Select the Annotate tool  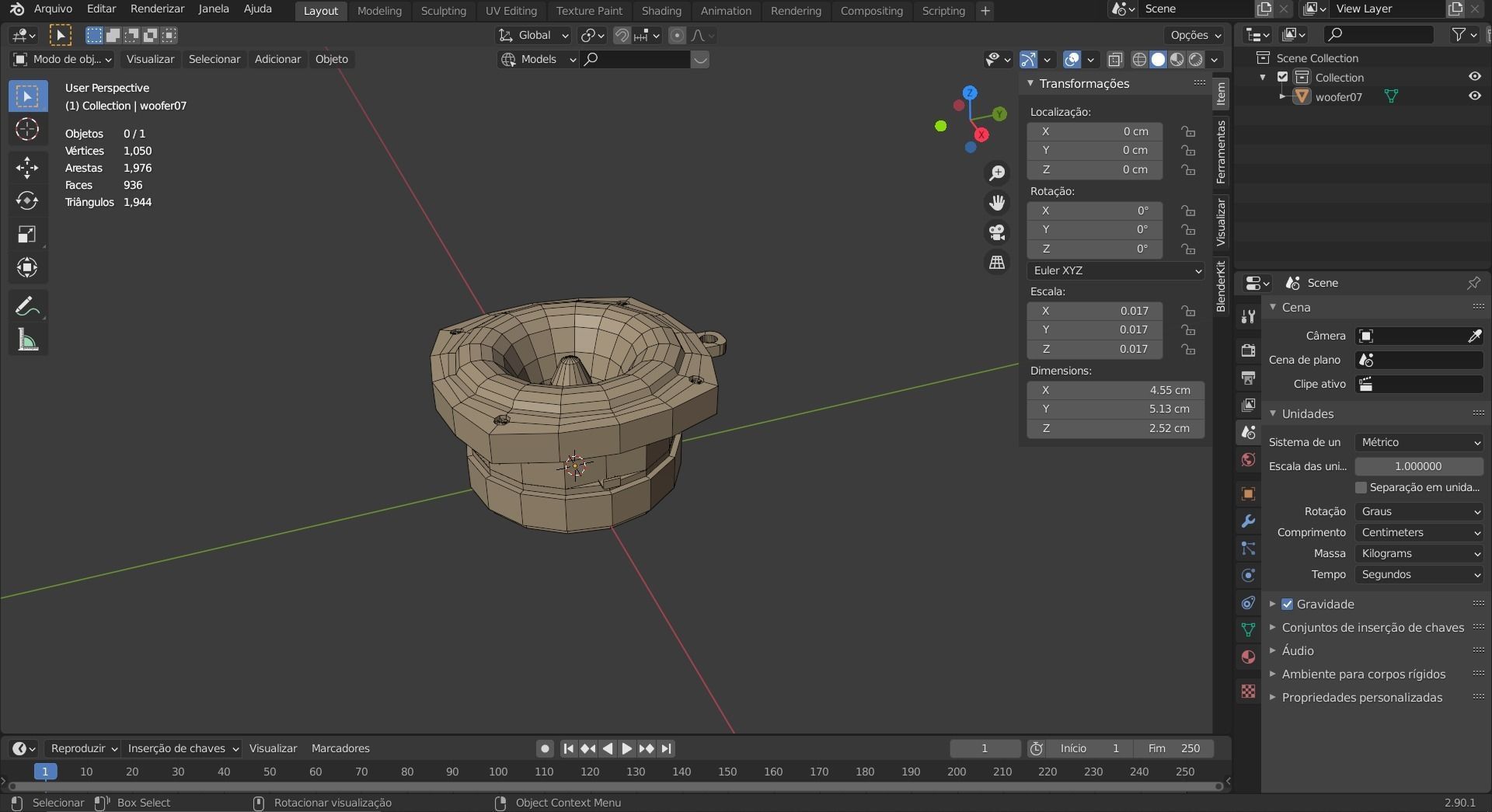coord(27,306)
